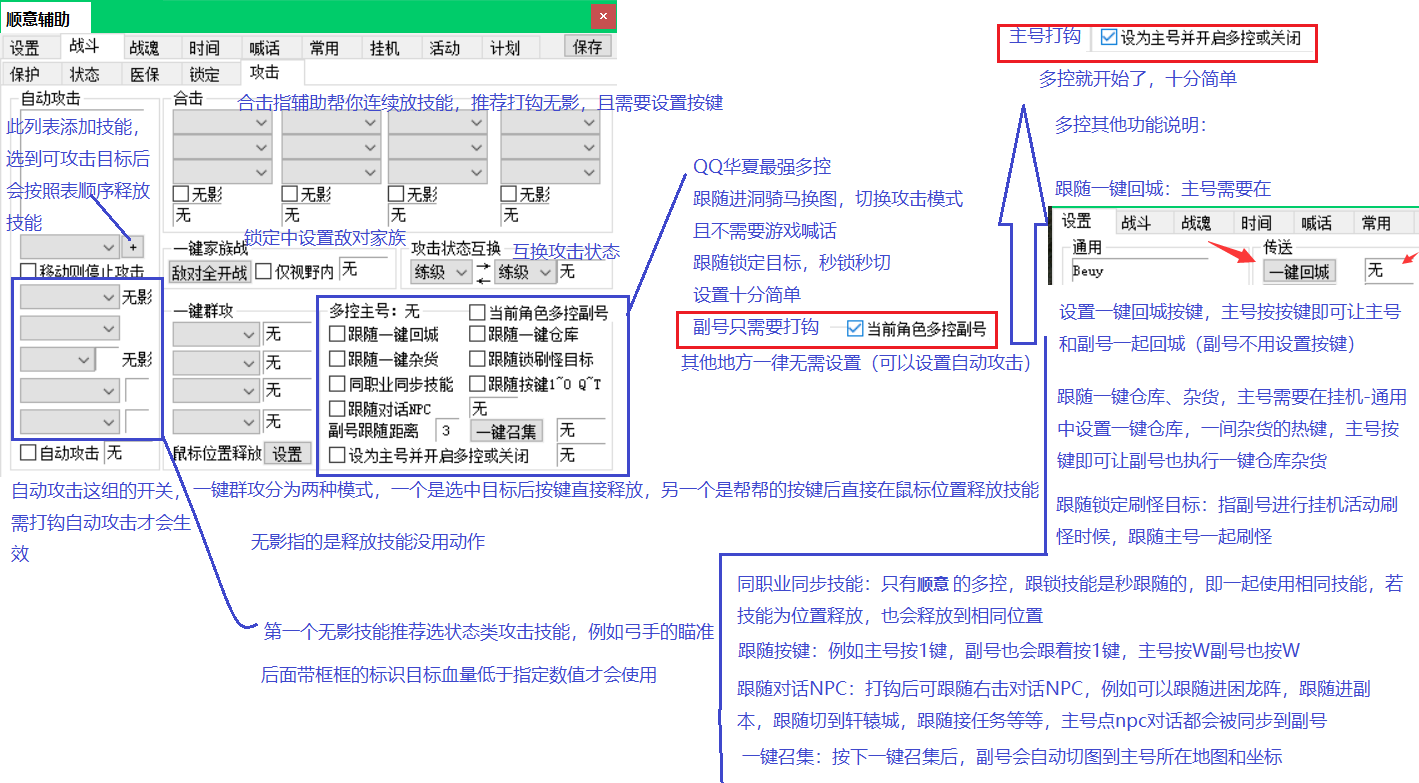
Task: Open 喊话 tab in the 顺意辅助 titled window
Action: (265, 48)
